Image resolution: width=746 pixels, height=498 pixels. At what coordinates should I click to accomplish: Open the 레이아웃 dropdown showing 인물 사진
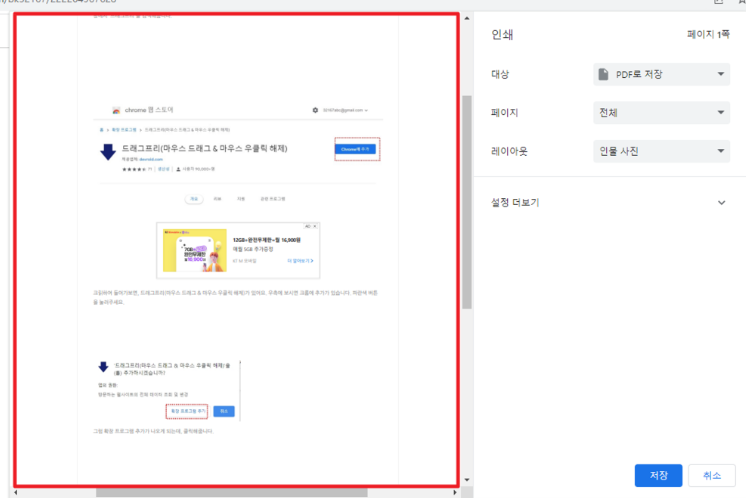[661, 151]
